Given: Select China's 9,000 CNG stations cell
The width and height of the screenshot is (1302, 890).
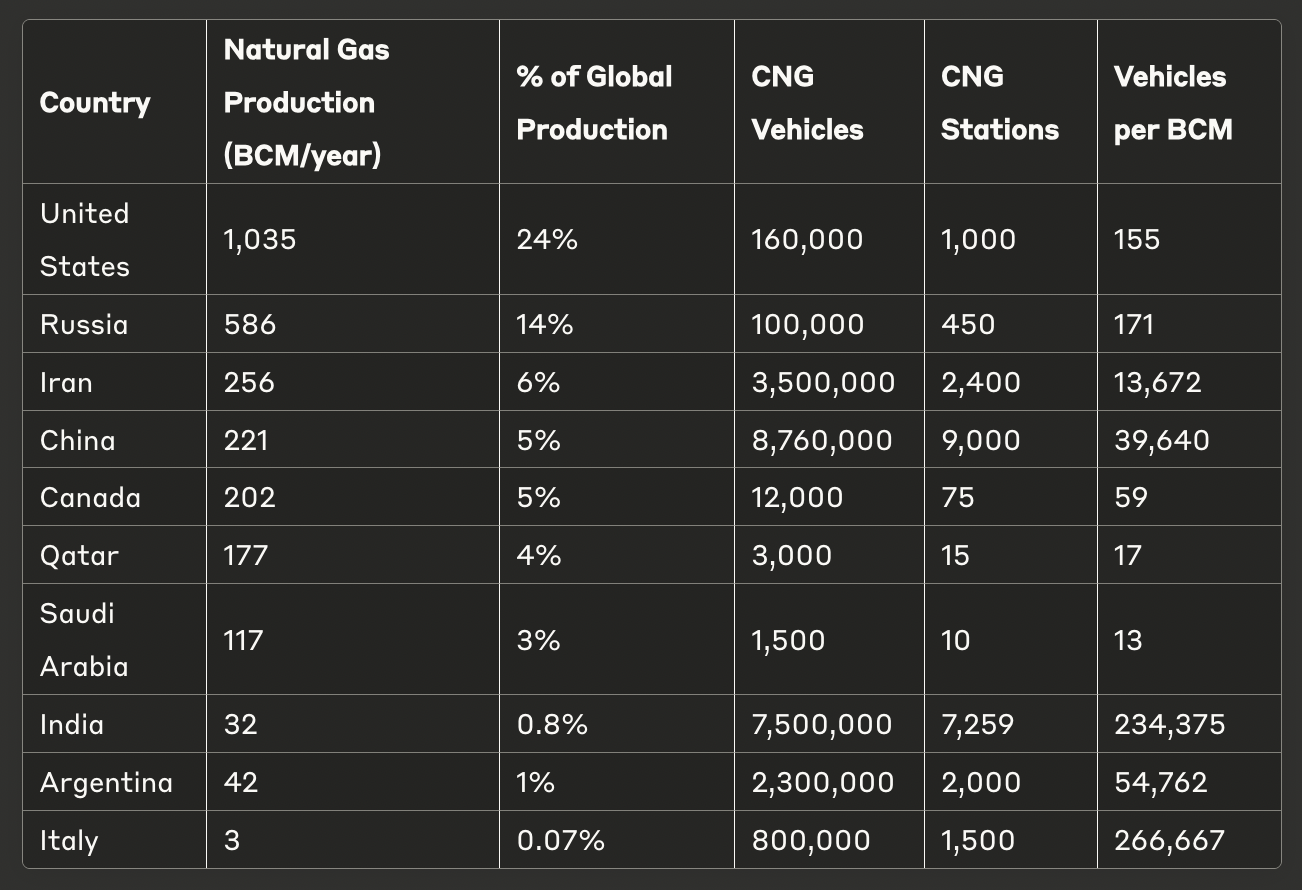Looking at the screenshot, I should tap(980, 440).
